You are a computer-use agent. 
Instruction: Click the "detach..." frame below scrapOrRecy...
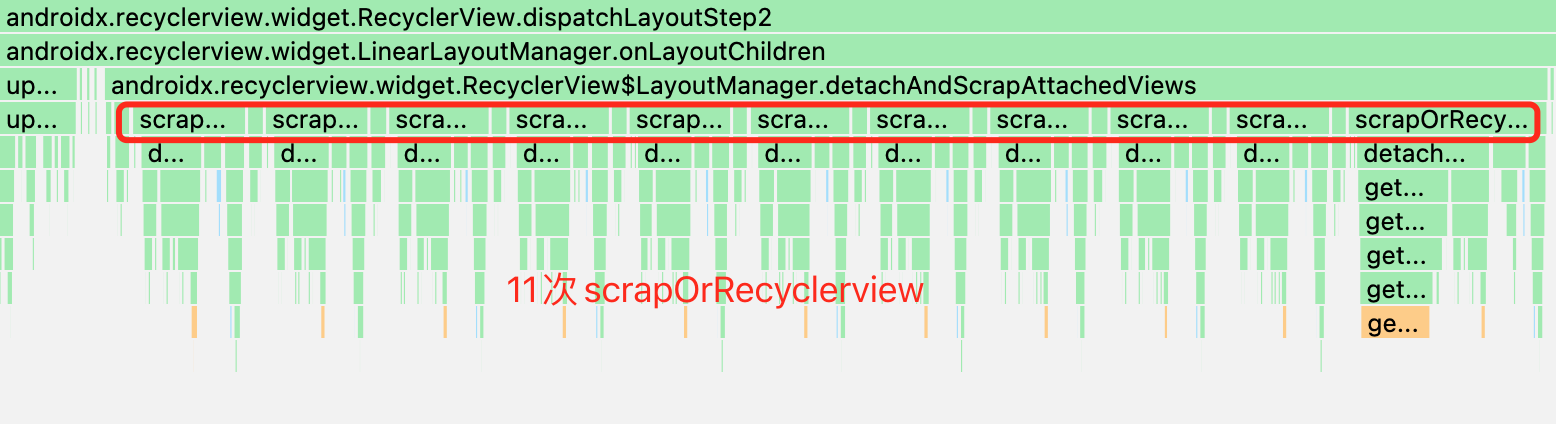(x=1412, y=154)
